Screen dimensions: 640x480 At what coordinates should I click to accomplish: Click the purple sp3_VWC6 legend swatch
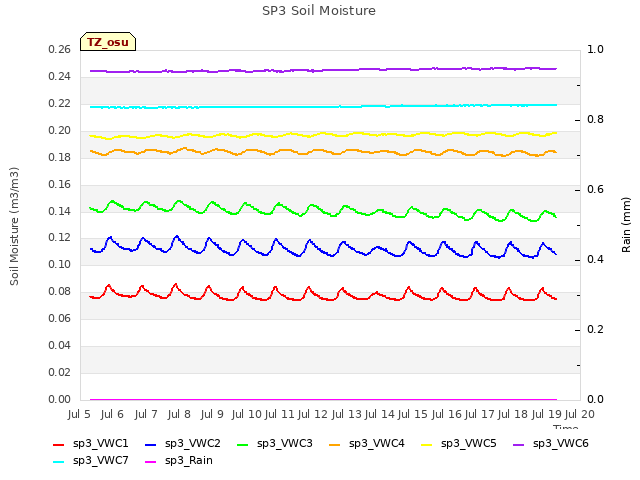point(519,444)
